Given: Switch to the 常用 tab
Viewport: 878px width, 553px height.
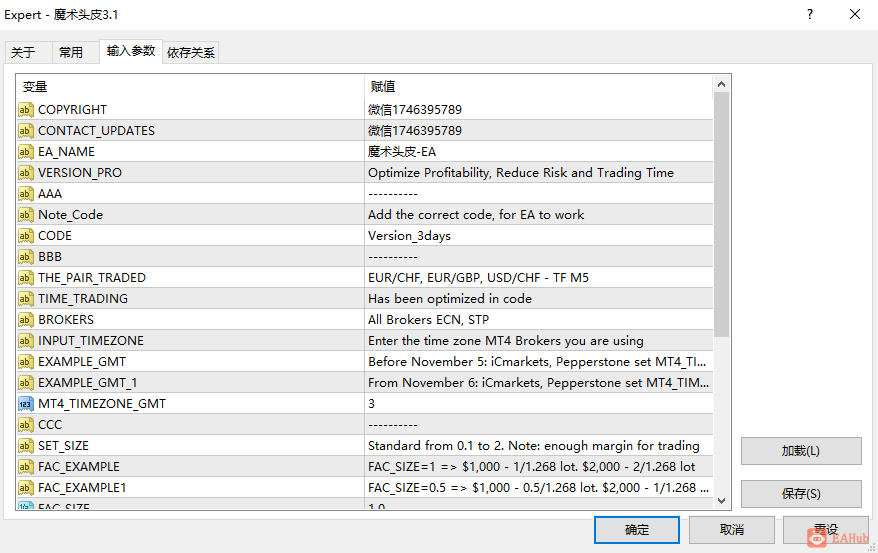Looking at the screenshot, I should (x=71, y=53).
